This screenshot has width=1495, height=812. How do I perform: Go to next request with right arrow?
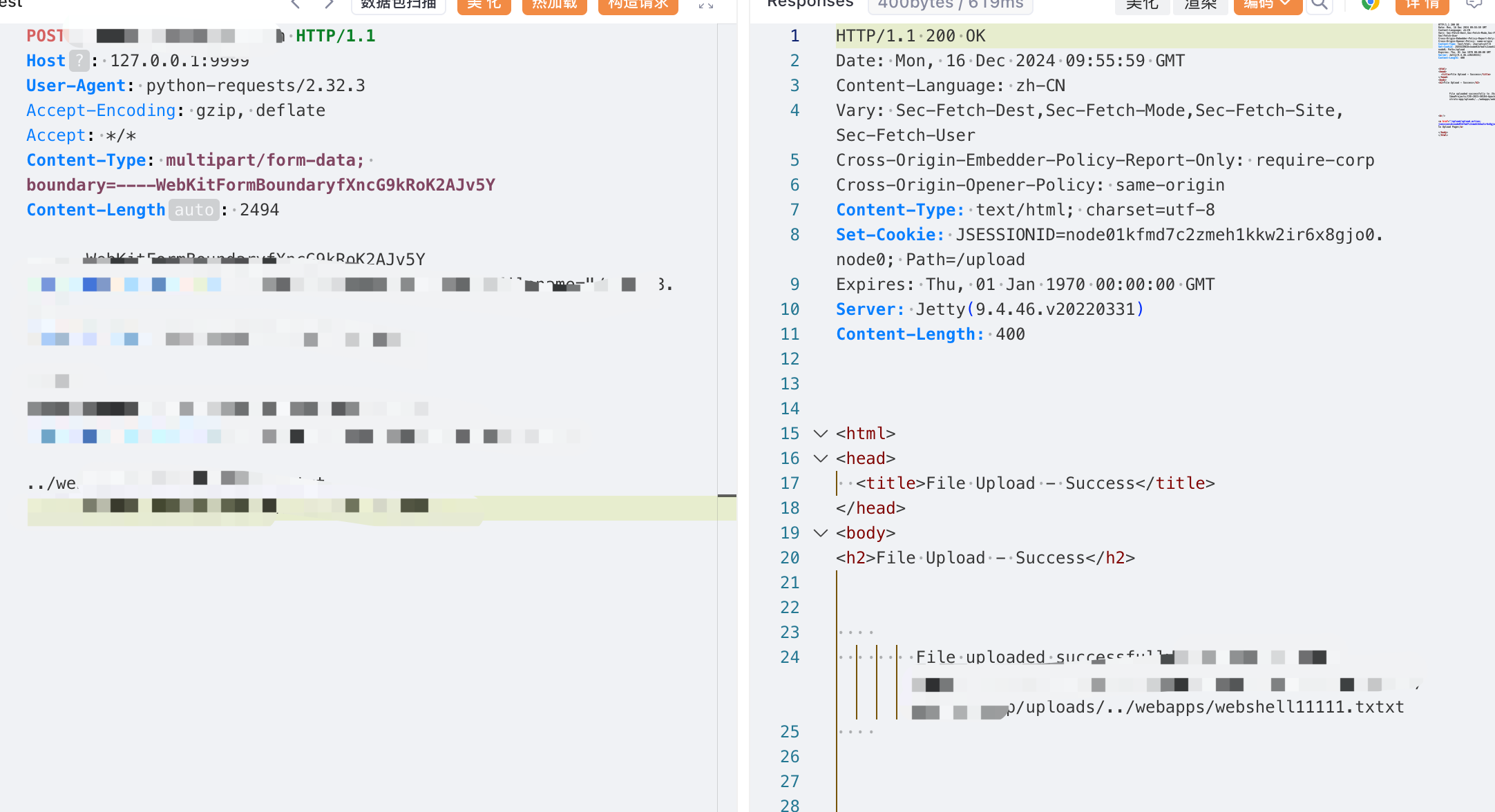point(330,4)
